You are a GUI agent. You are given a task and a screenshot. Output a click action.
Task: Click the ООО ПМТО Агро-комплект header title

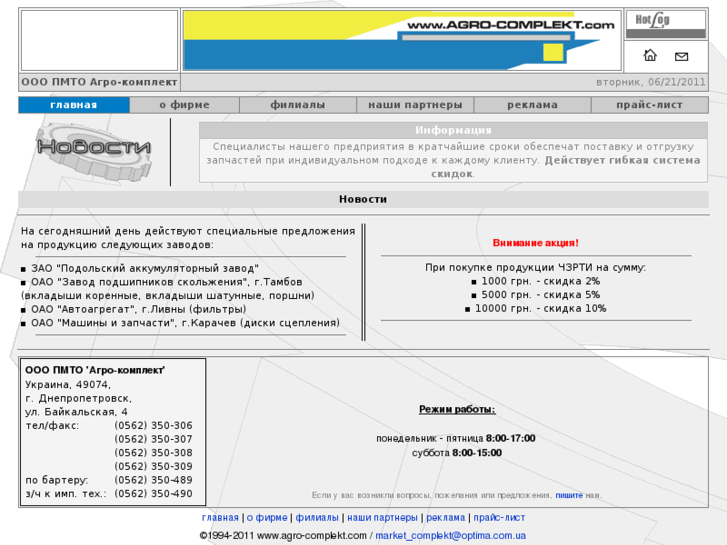pyautogui.click(x=99, y=82)
